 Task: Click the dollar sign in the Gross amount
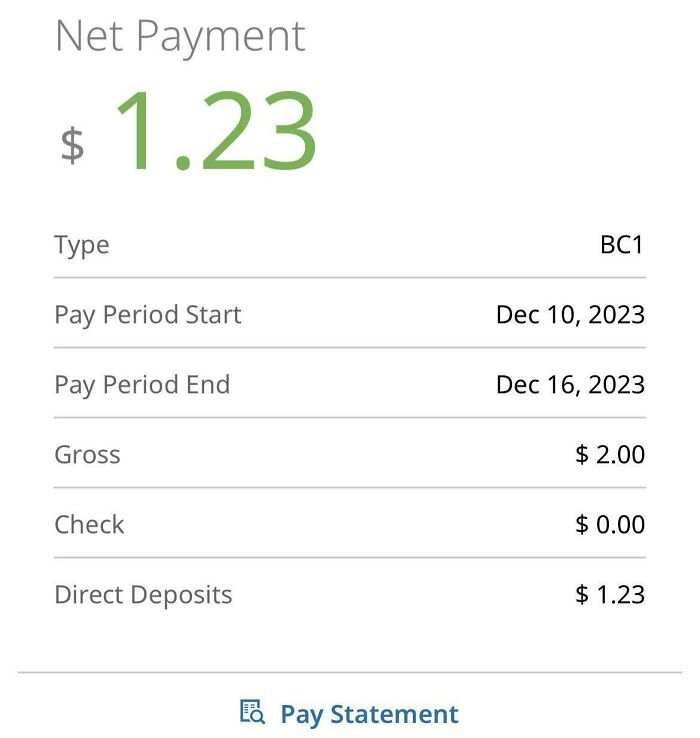[x=582, y=455]
